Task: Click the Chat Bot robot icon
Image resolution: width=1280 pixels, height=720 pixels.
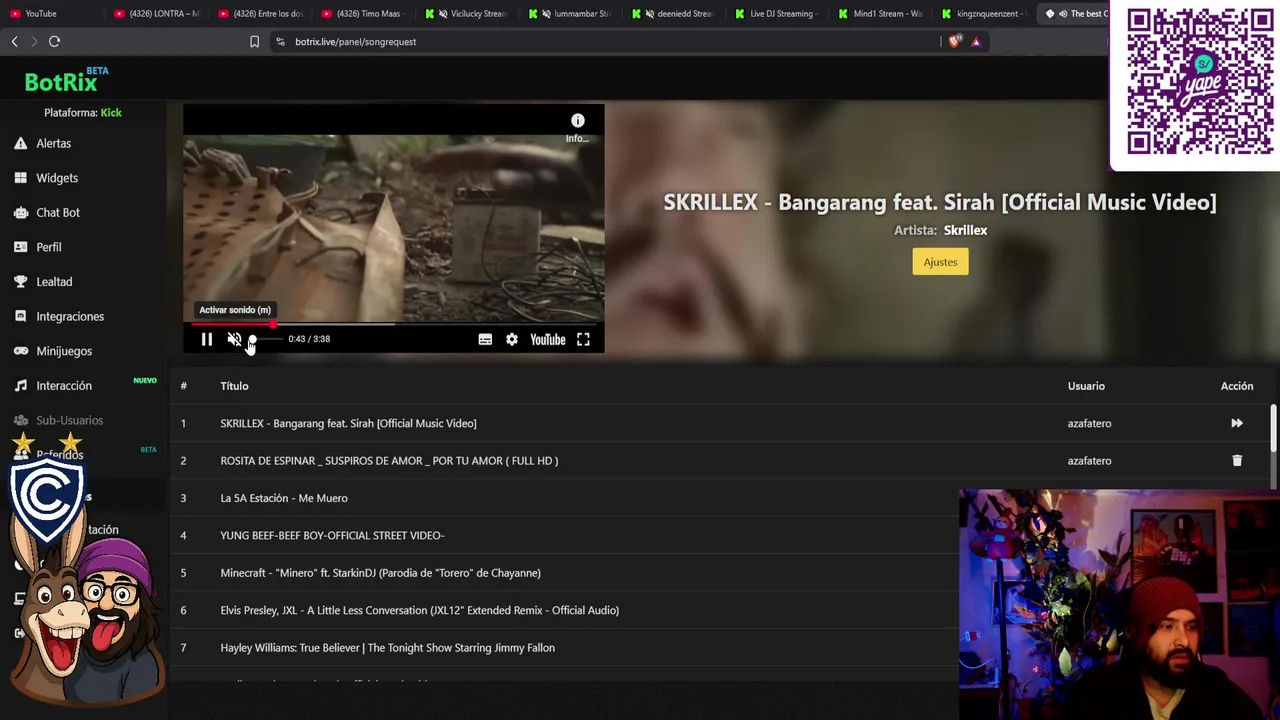Action: tap(20, 213)
